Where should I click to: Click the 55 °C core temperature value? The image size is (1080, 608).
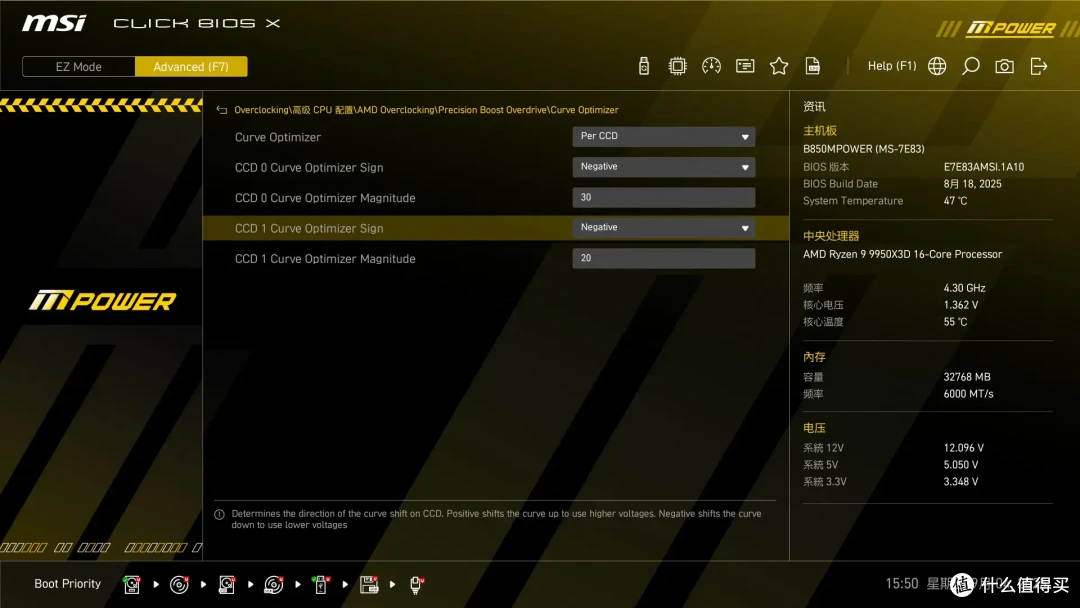click(955, 322)
